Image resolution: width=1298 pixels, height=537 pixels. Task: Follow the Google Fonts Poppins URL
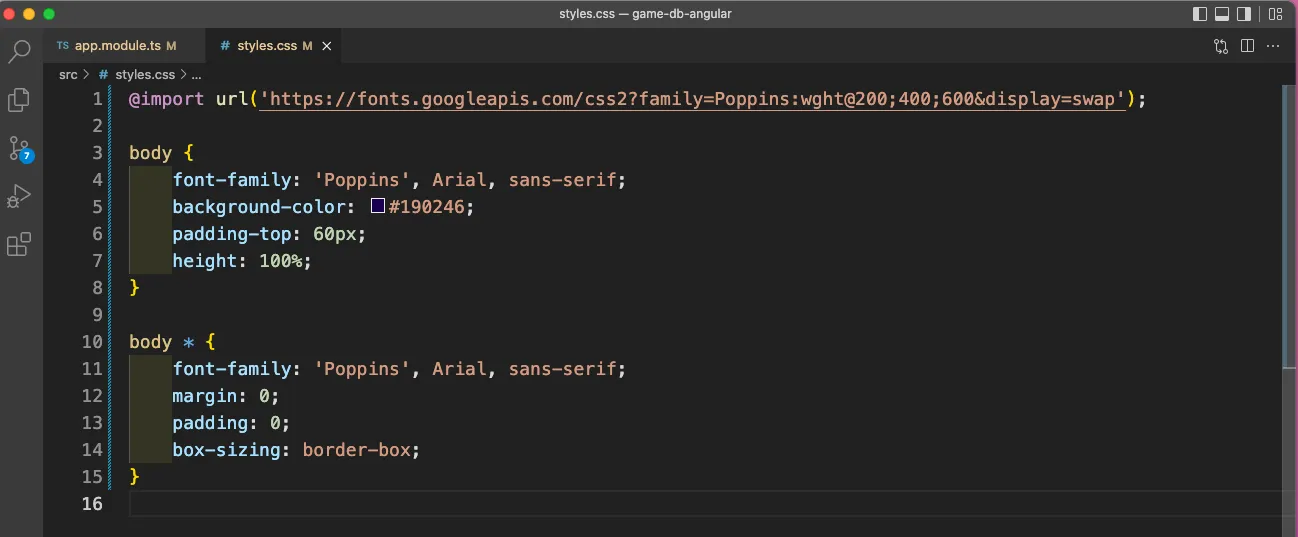pyautogui.click(x=693, y=99)
